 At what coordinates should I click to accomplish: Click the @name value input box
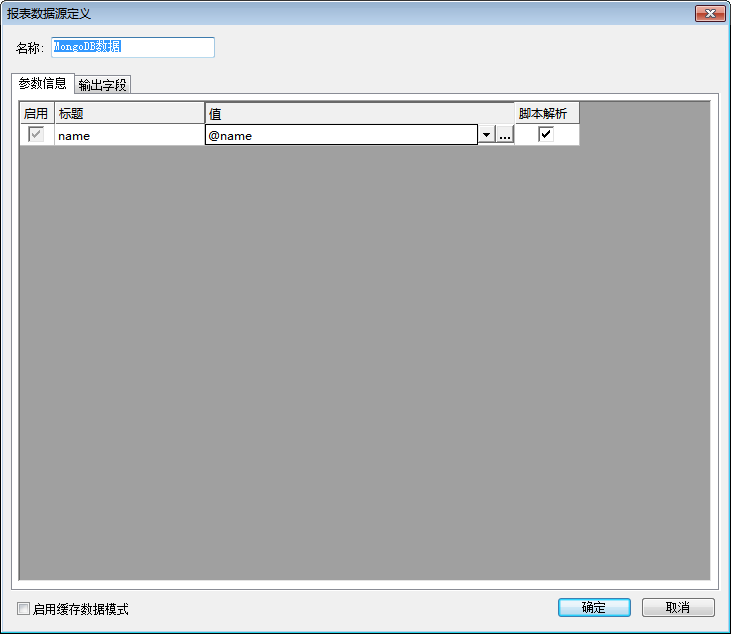(x=340, y=135)
